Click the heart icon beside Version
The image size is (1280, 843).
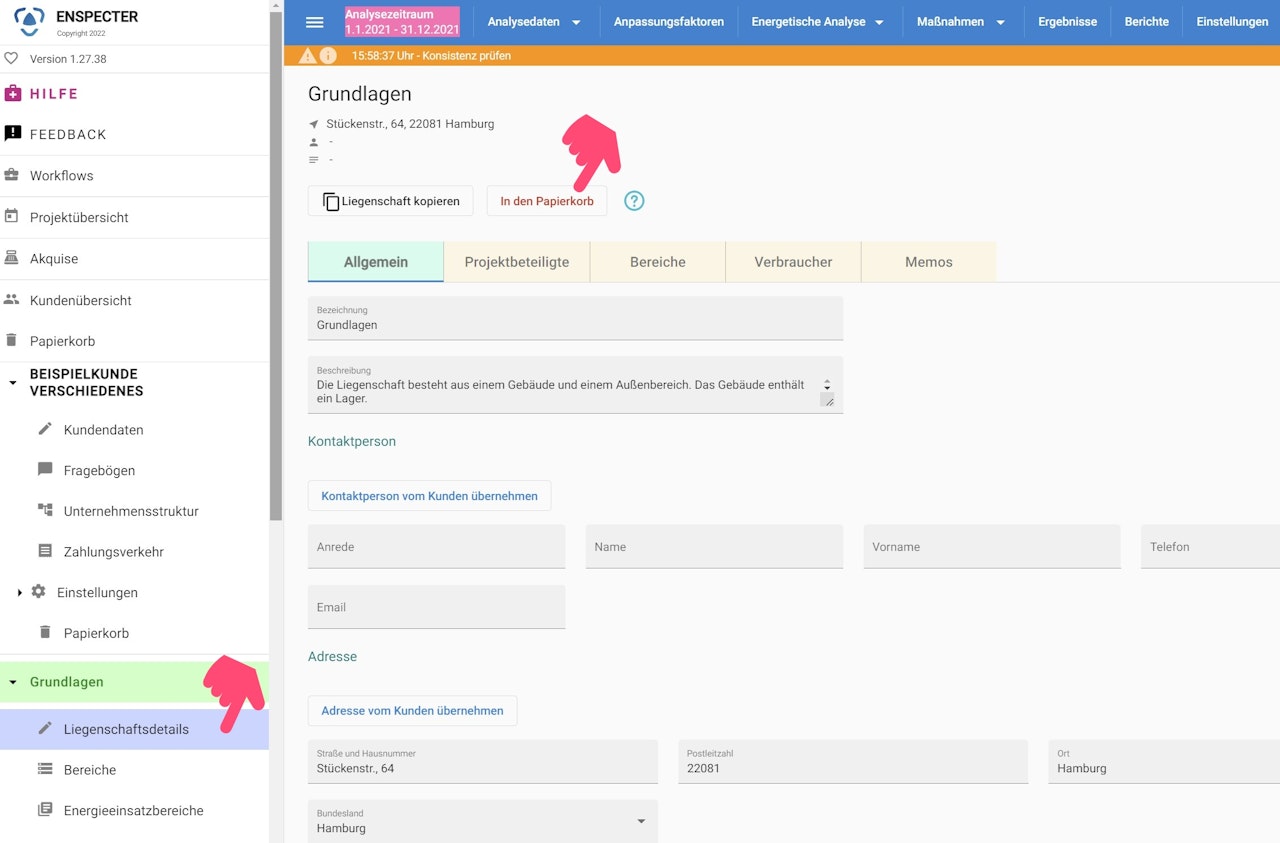coord(12,58)
